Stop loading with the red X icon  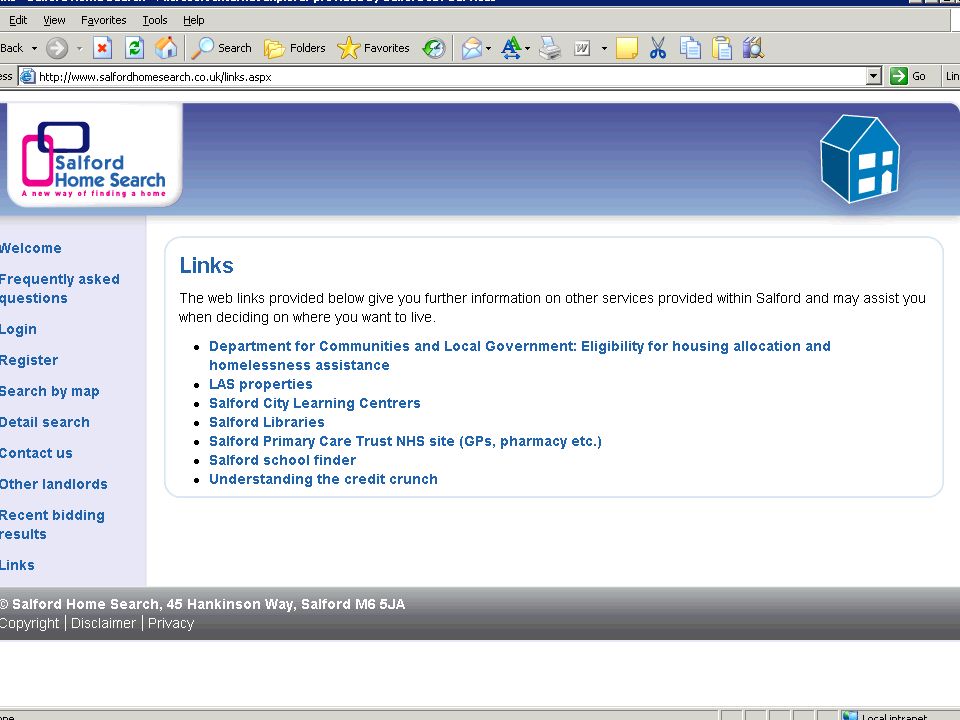coord(102,48)
